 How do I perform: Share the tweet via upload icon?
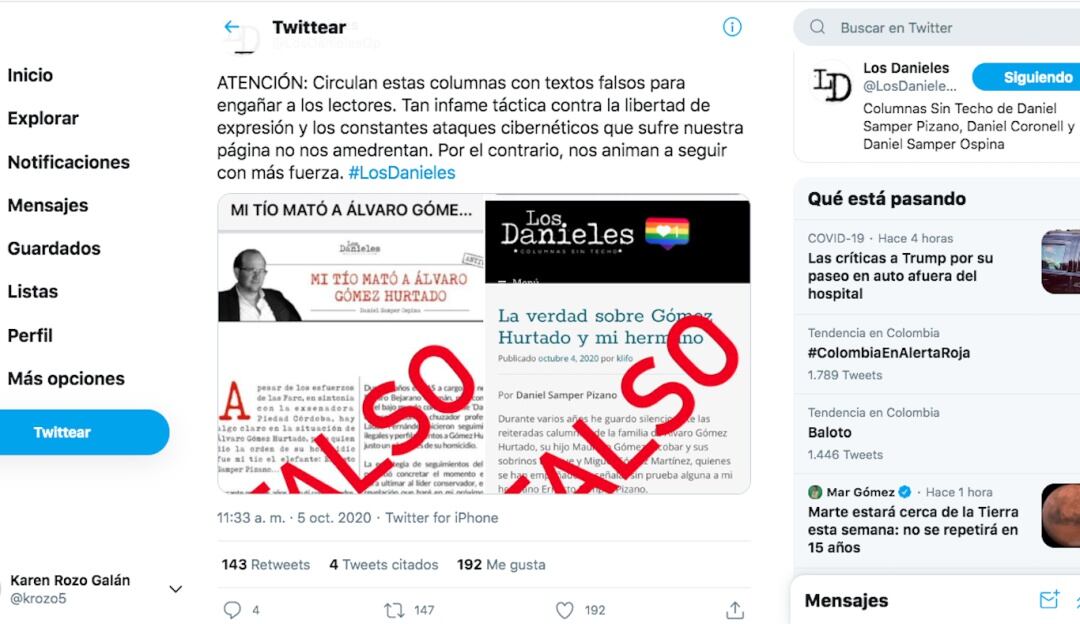(x=735, y=610)
